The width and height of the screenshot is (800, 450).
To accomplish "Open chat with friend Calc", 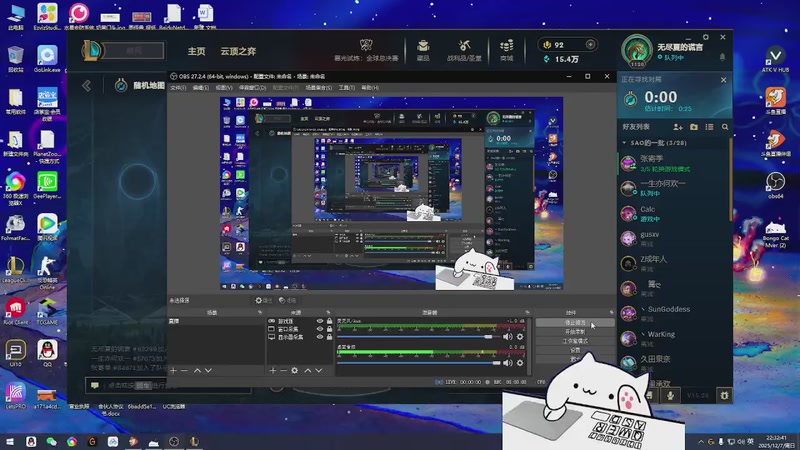I will [673, 213].
